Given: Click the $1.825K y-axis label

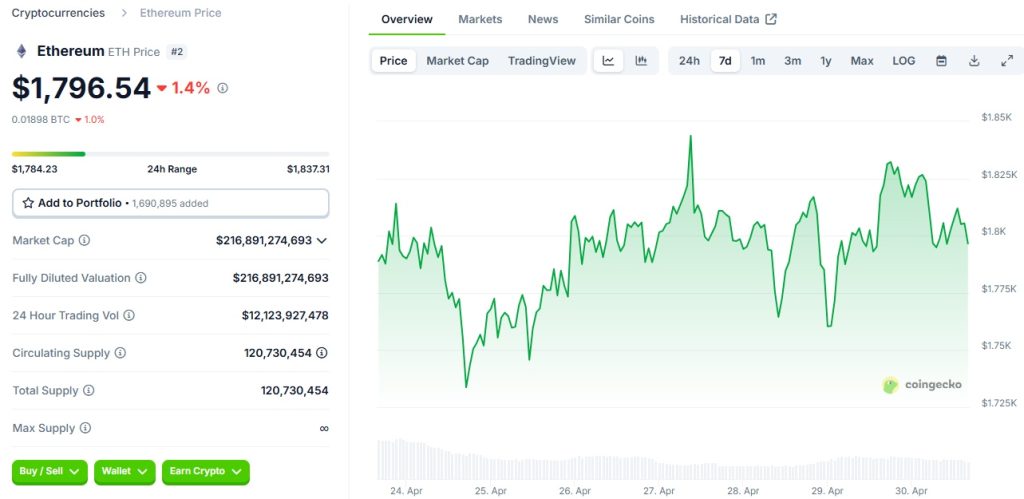Looking at the screenshot, I should coord(999,174).
